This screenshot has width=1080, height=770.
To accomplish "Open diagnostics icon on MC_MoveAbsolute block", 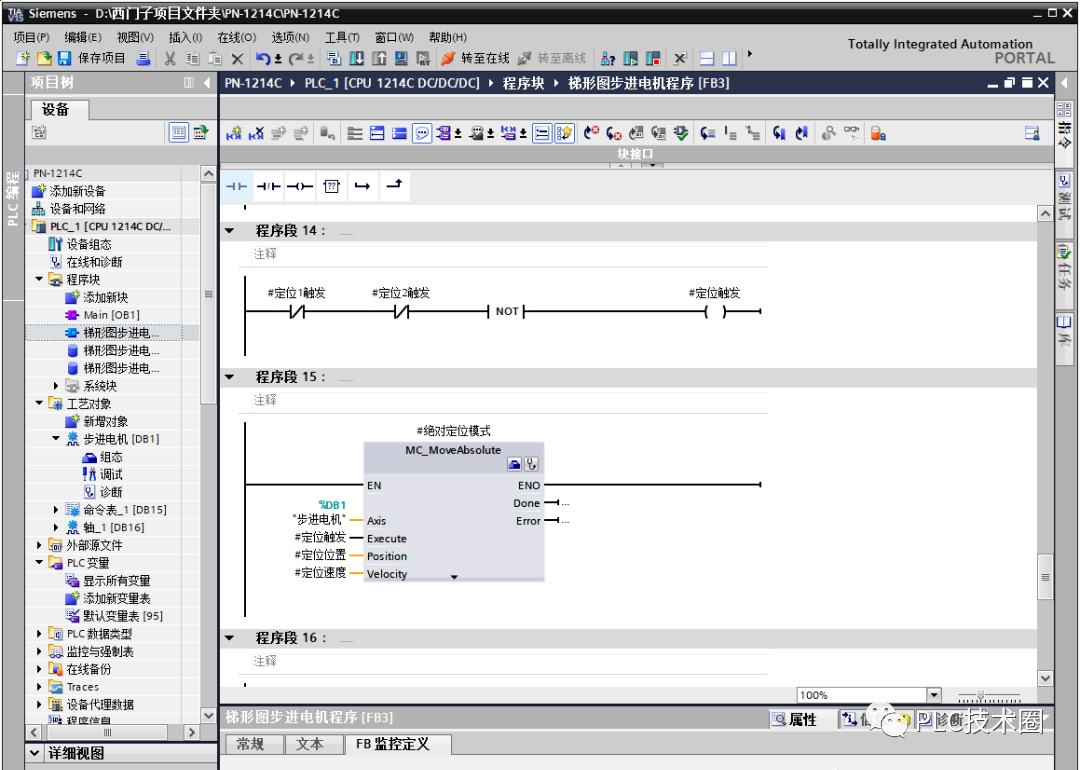I will [531, 464].
